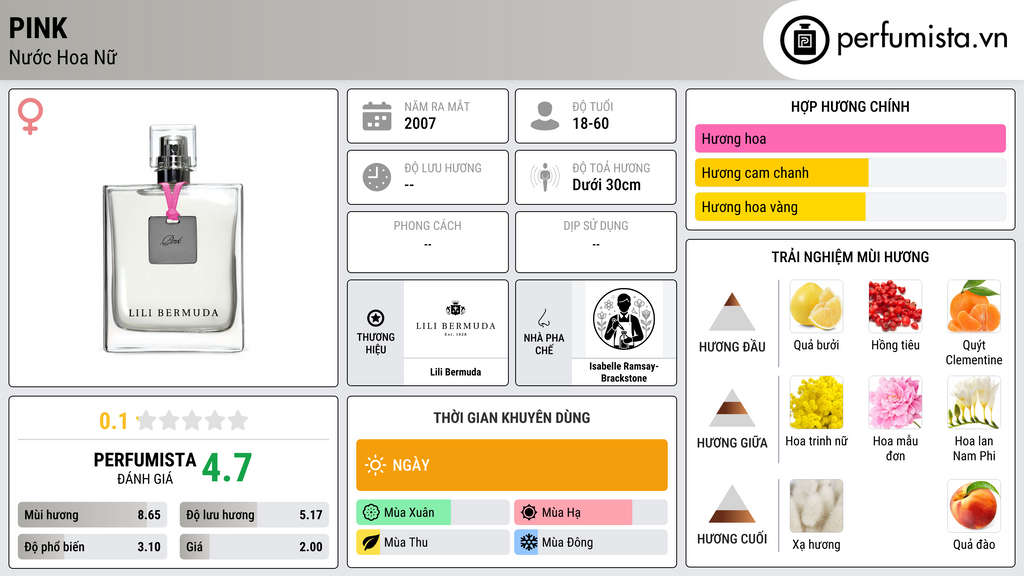Click the Hoa mẫu đơn note image
The width and height of the screenshot is (1024, 576).
click(x=895, y=402)
